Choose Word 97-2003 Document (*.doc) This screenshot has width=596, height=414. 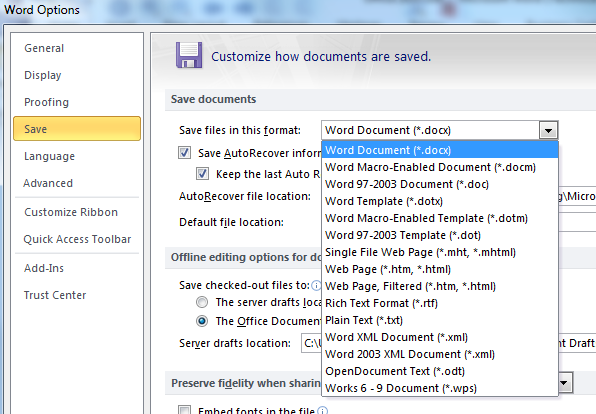click(440, 184)
